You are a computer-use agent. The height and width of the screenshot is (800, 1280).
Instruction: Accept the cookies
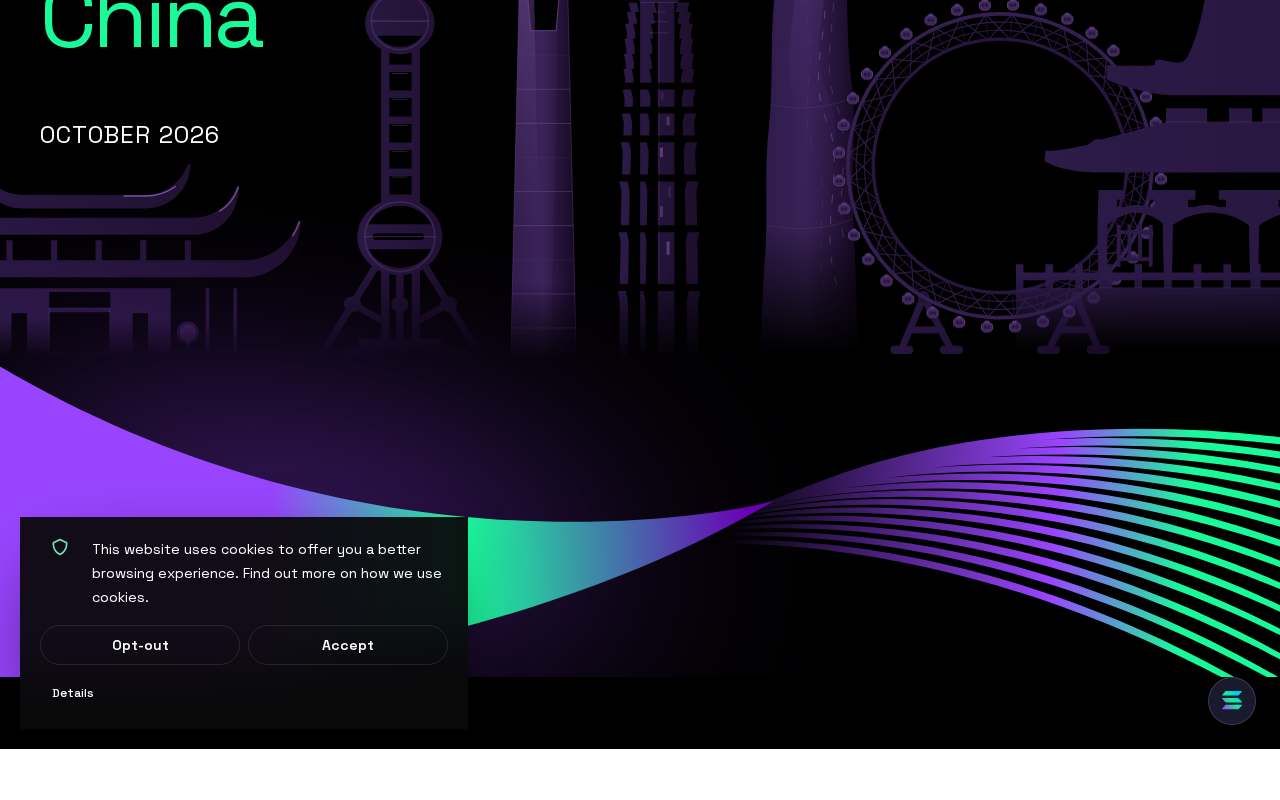click(x=348, y=645)
